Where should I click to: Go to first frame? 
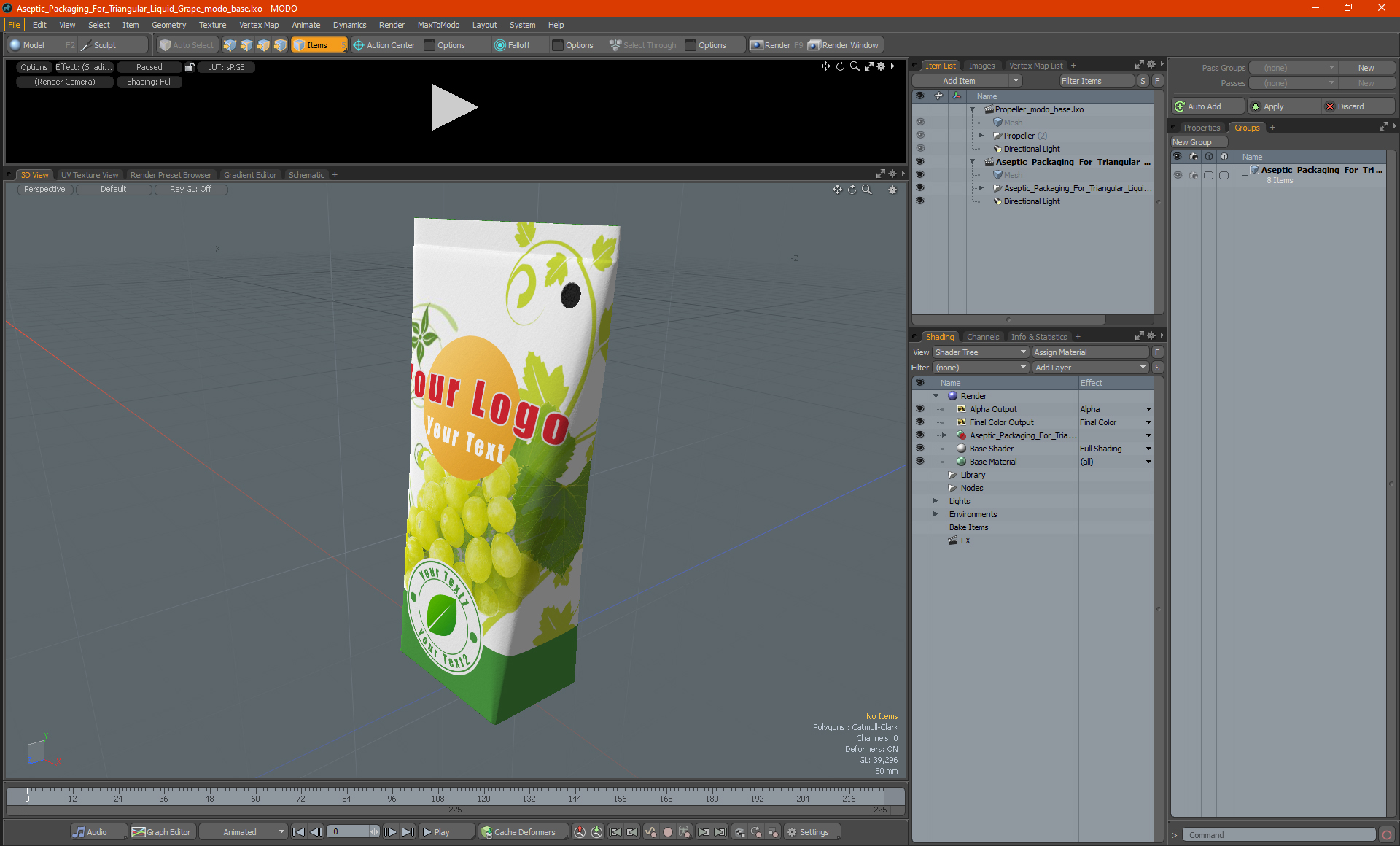(x=298, y=832)
